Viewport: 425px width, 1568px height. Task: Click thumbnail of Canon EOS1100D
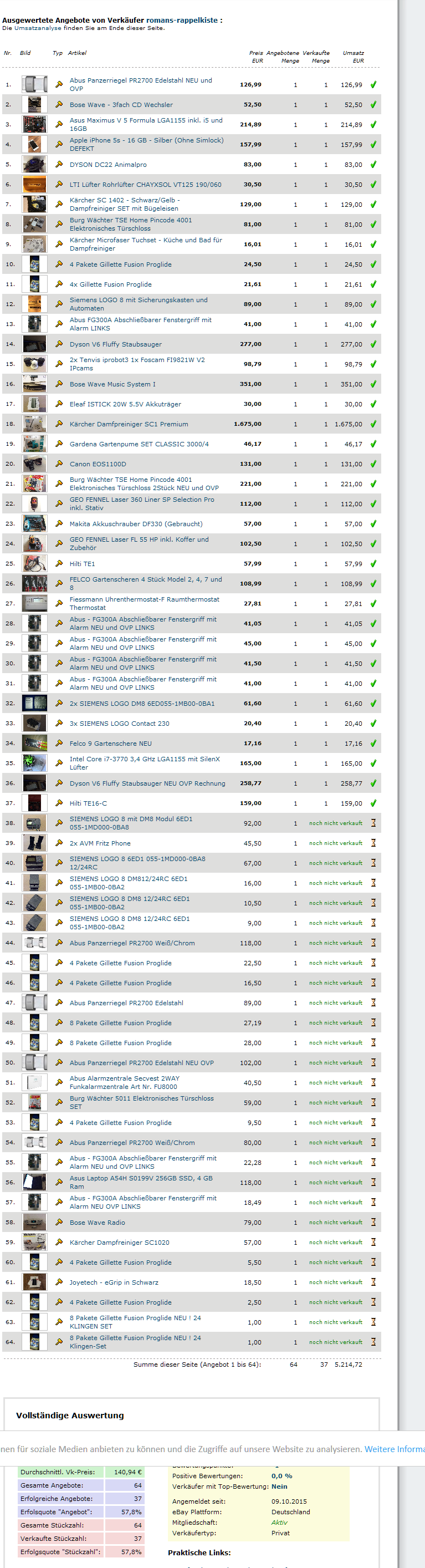pos(35,464)
